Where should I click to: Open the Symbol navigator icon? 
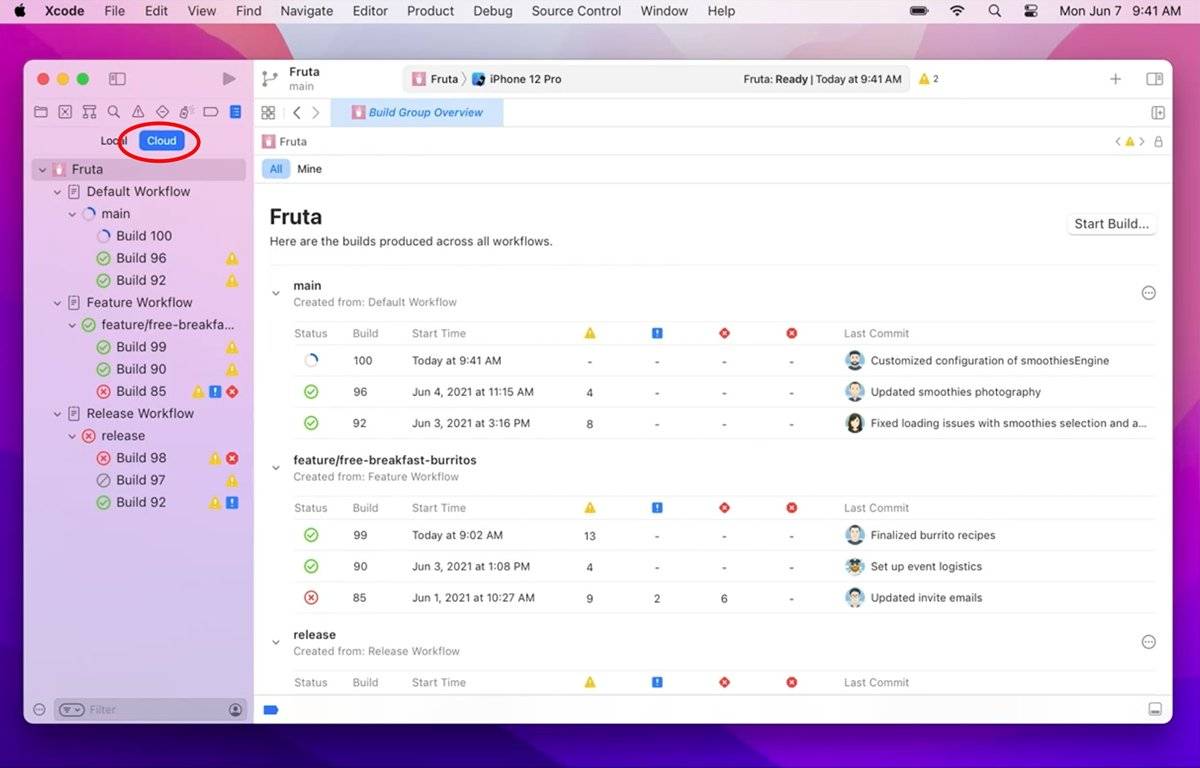click(x=89, y=112)
